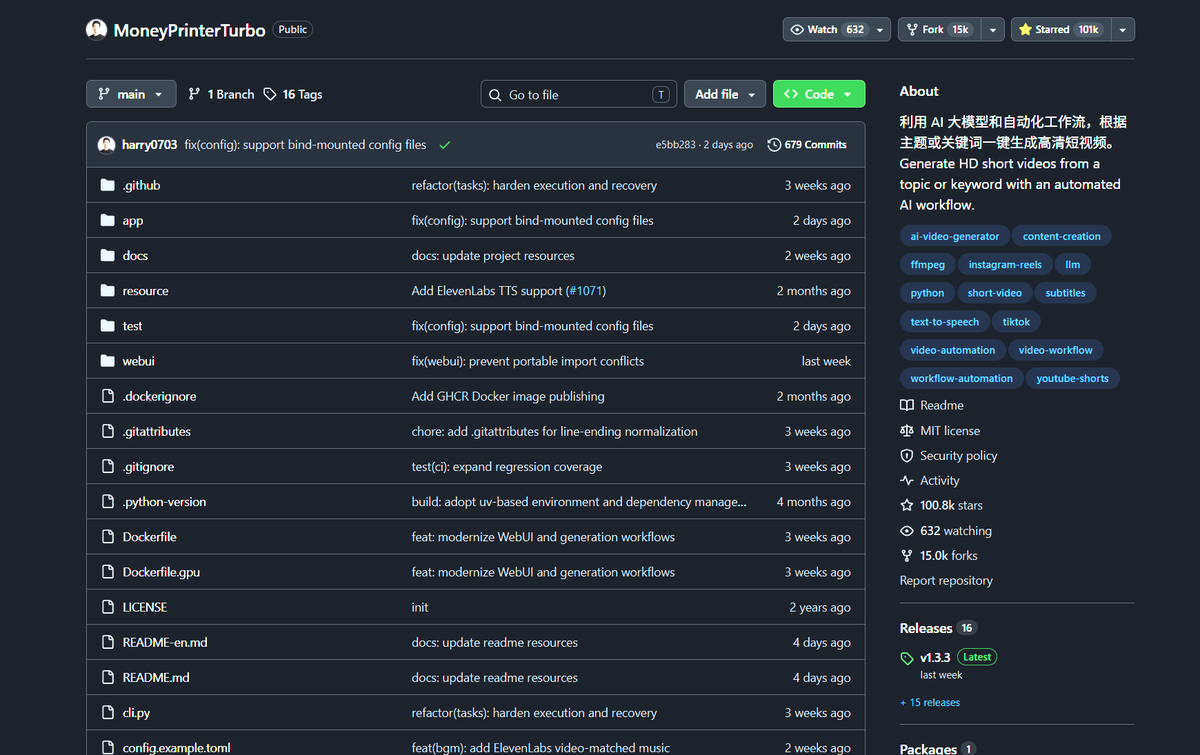
Task: Select the llm topic tag
Action: [1073, 265]
